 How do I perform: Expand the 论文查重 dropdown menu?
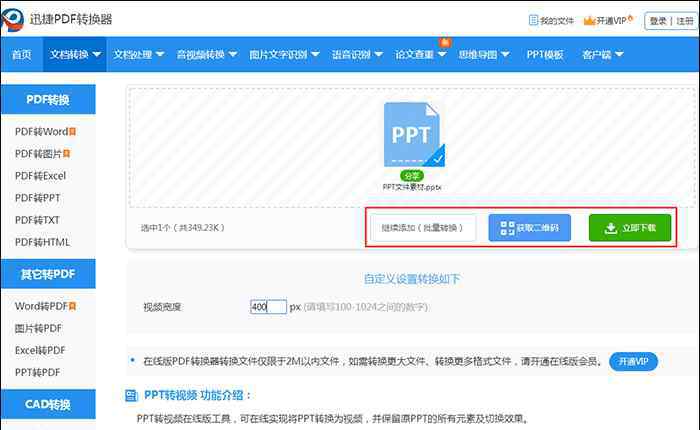[420, 55]
